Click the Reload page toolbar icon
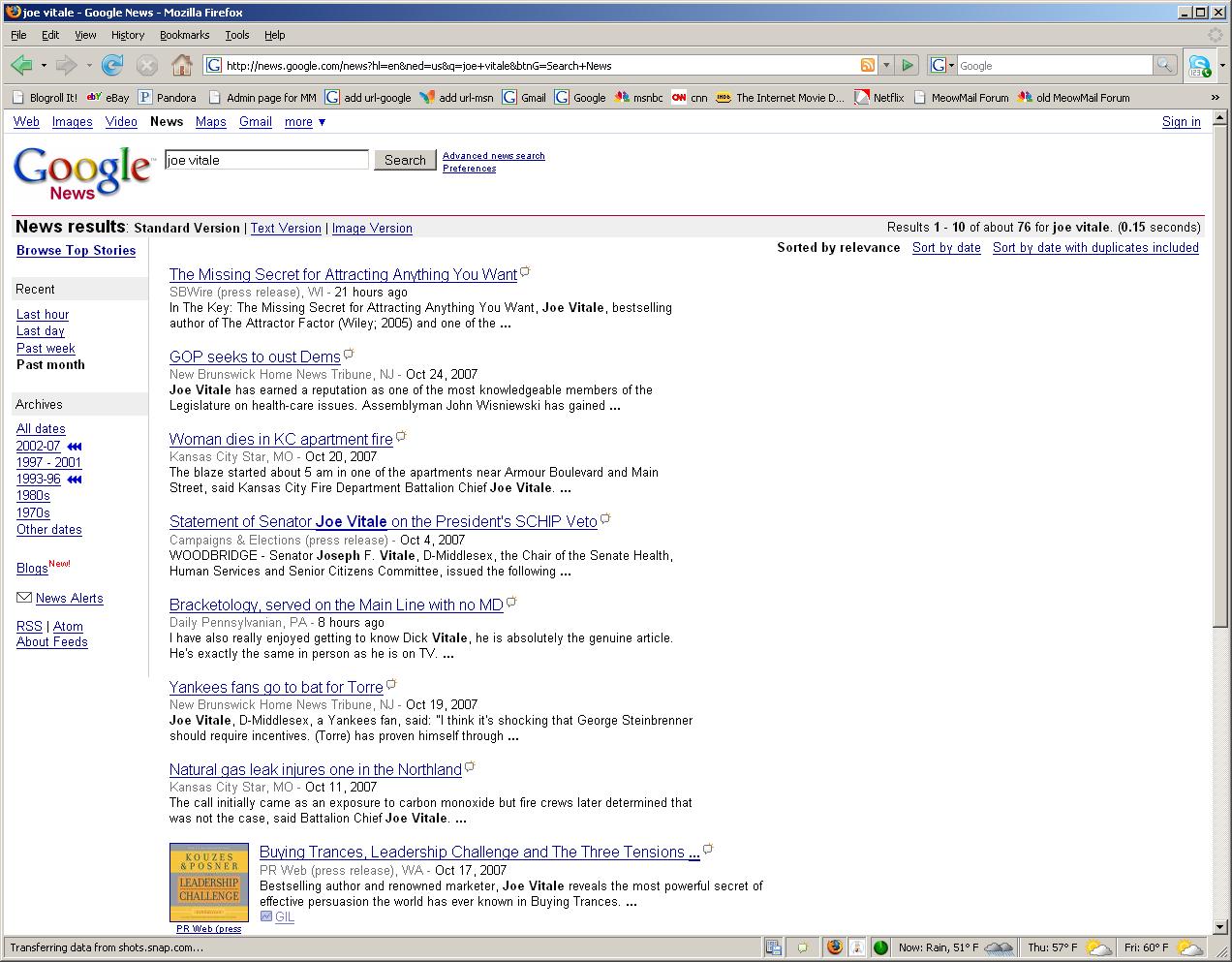The height and width of the screenshot is (962, 1232). point(112,66)
